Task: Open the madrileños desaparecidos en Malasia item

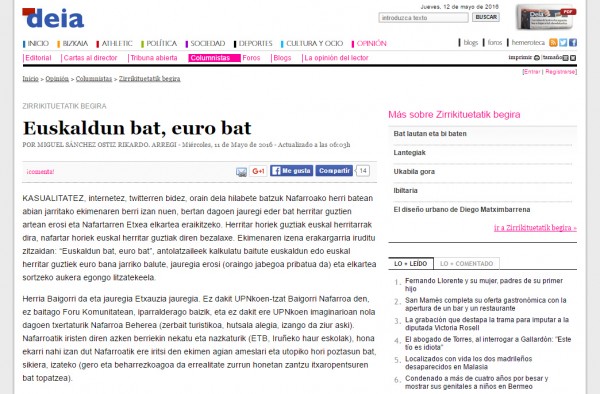Action: point(468,363)
